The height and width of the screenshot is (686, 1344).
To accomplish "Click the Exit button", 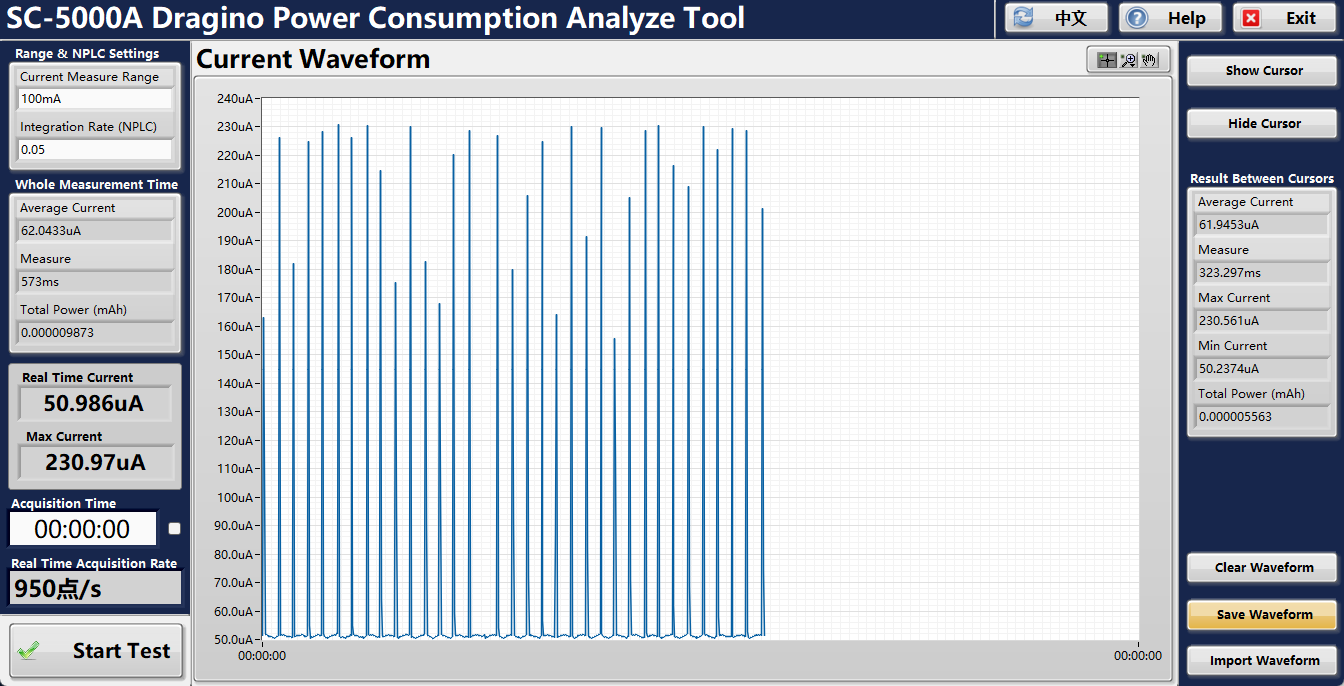I will coord(1285,18).
